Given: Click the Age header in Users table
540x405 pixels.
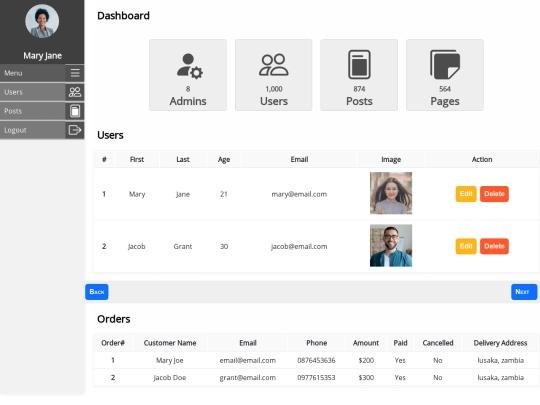Looking at the screenshot, I should [x=224, y=159].
